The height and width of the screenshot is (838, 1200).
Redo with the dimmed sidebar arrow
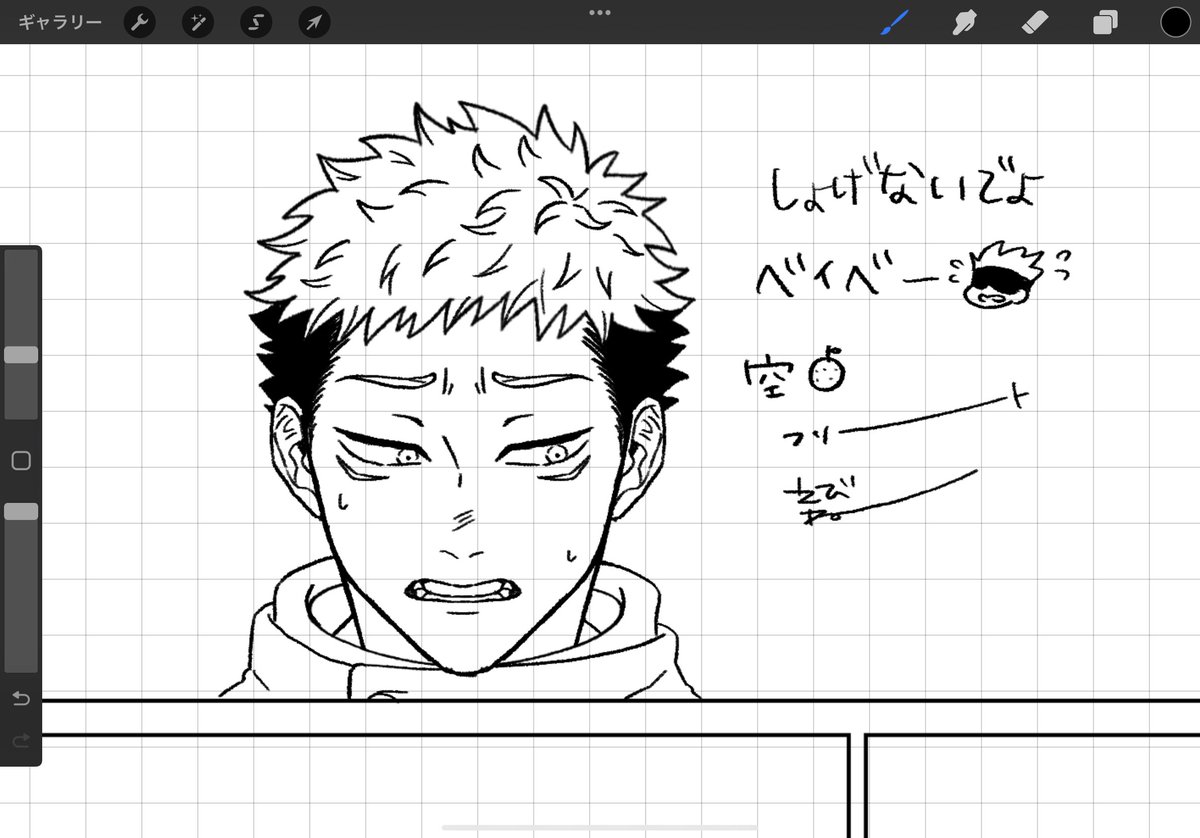[21, 741]
